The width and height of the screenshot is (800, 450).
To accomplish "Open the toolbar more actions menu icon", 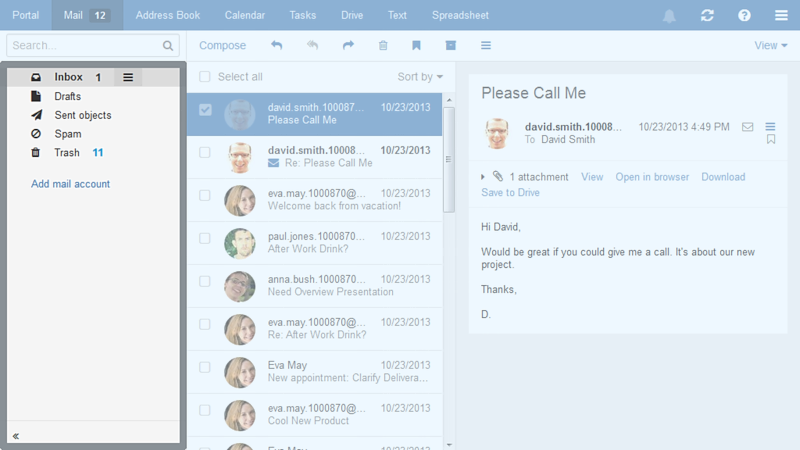I will pos(486,45).
